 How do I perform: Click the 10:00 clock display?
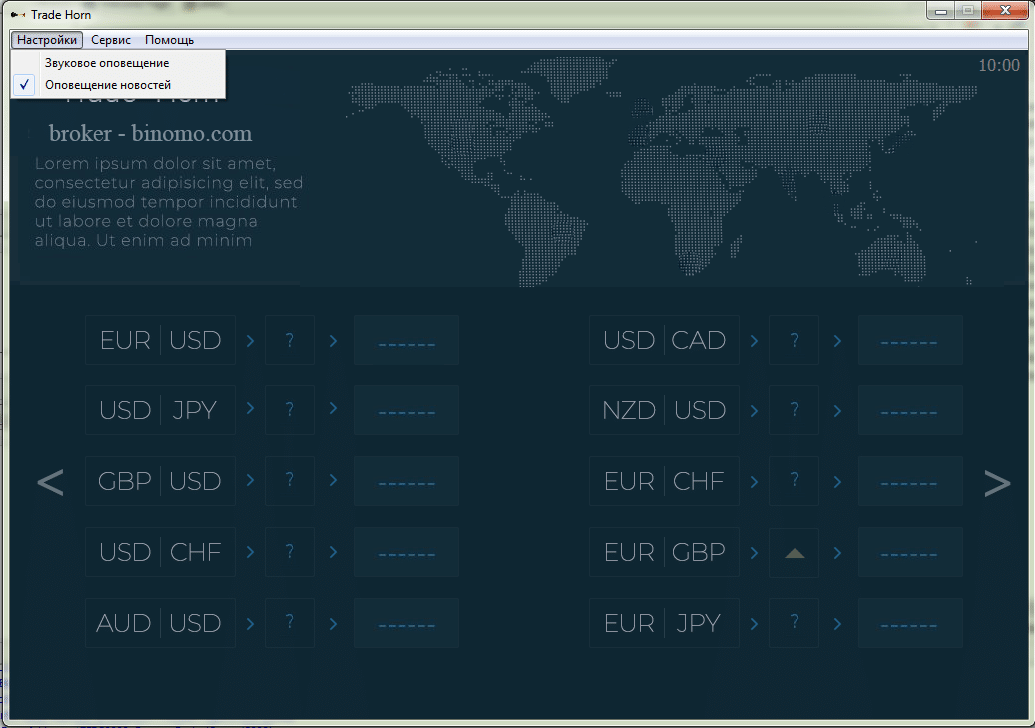pos(998,66)
